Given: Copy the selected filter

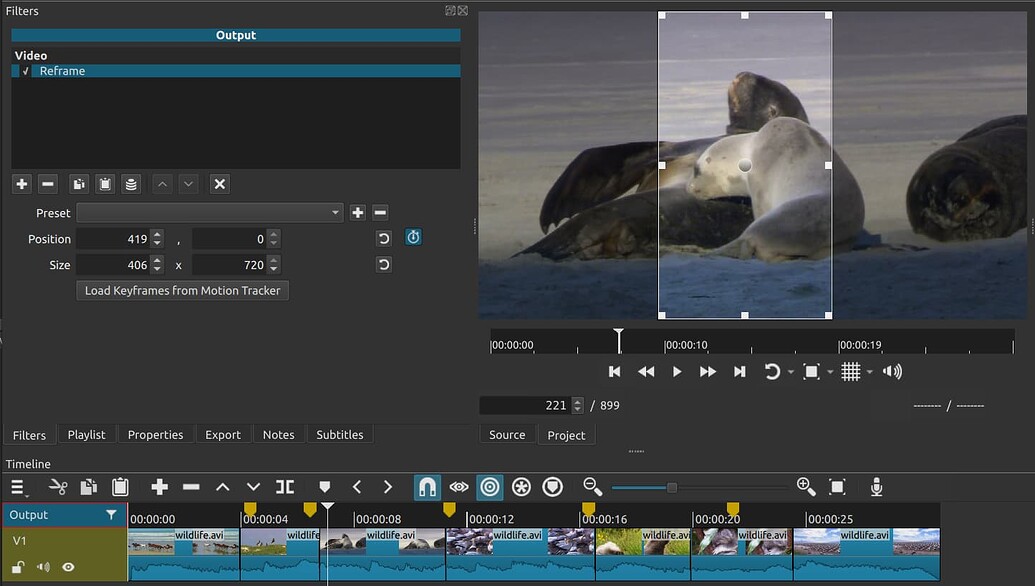Looking at the screenshot, I should point(79,184).
